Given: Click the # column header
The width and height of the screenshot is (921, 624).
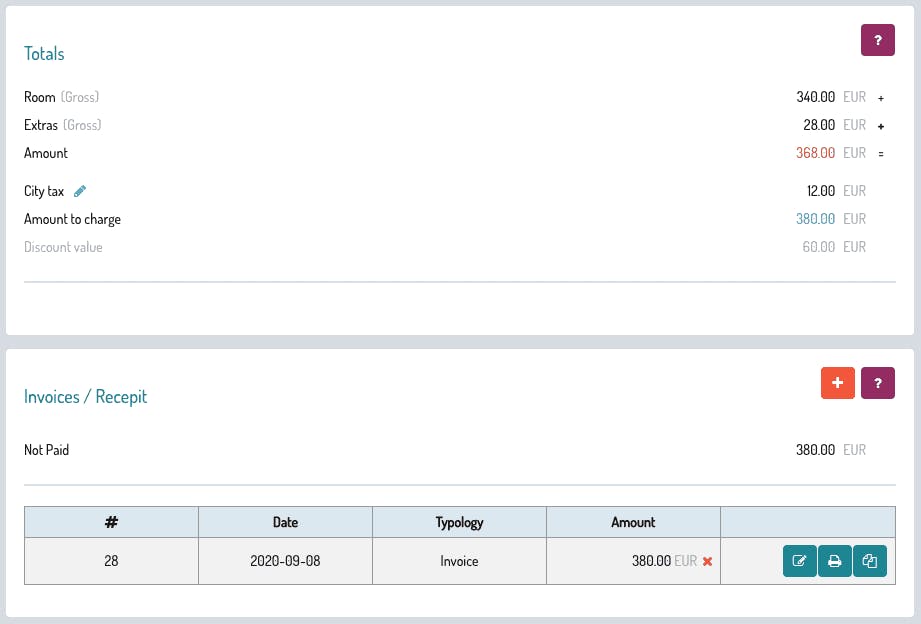Looking at the screenshot, I should 111,522.
